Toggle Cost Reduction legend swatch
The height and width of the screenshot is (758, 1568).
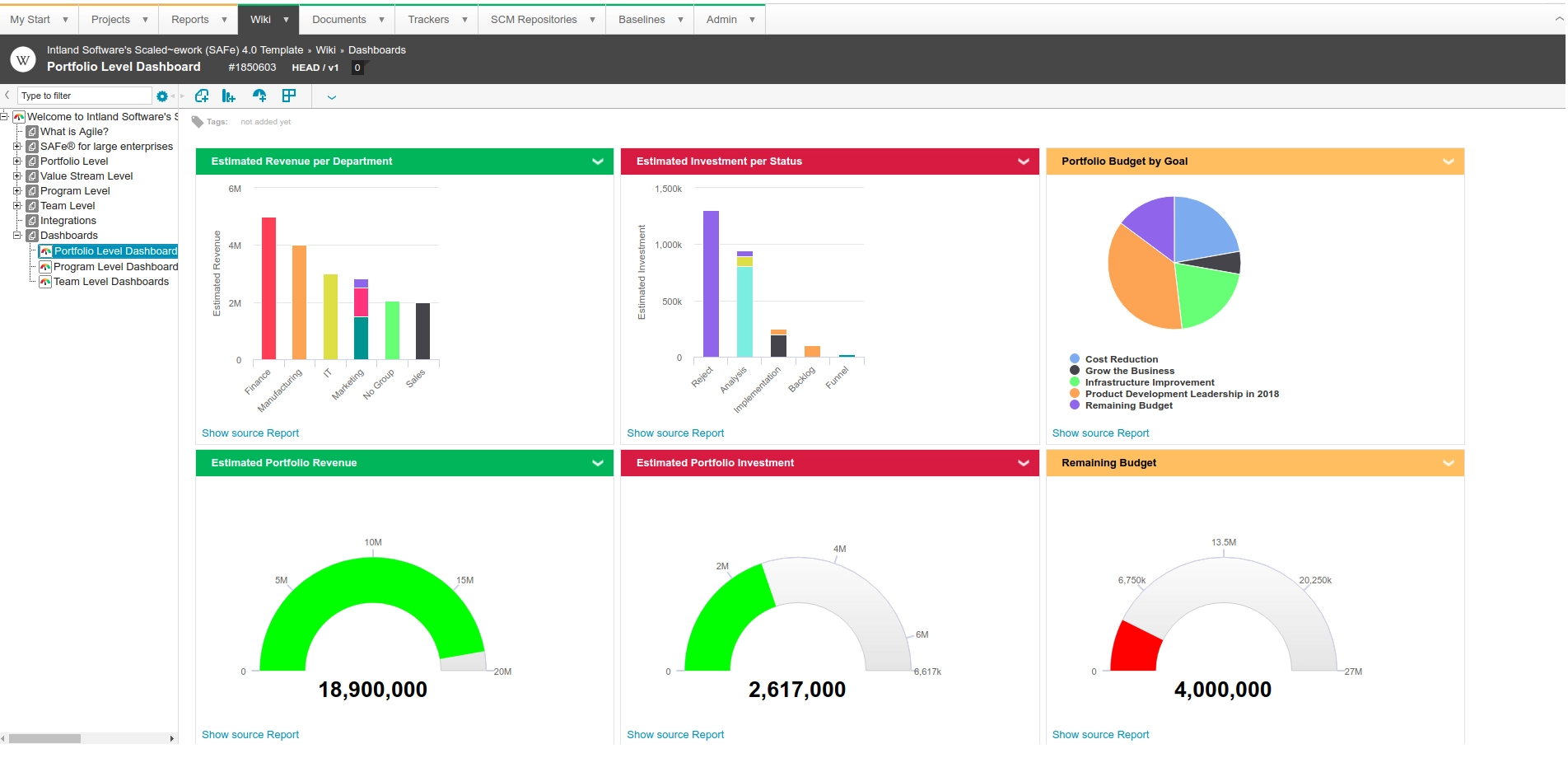tap(1075, 358)
